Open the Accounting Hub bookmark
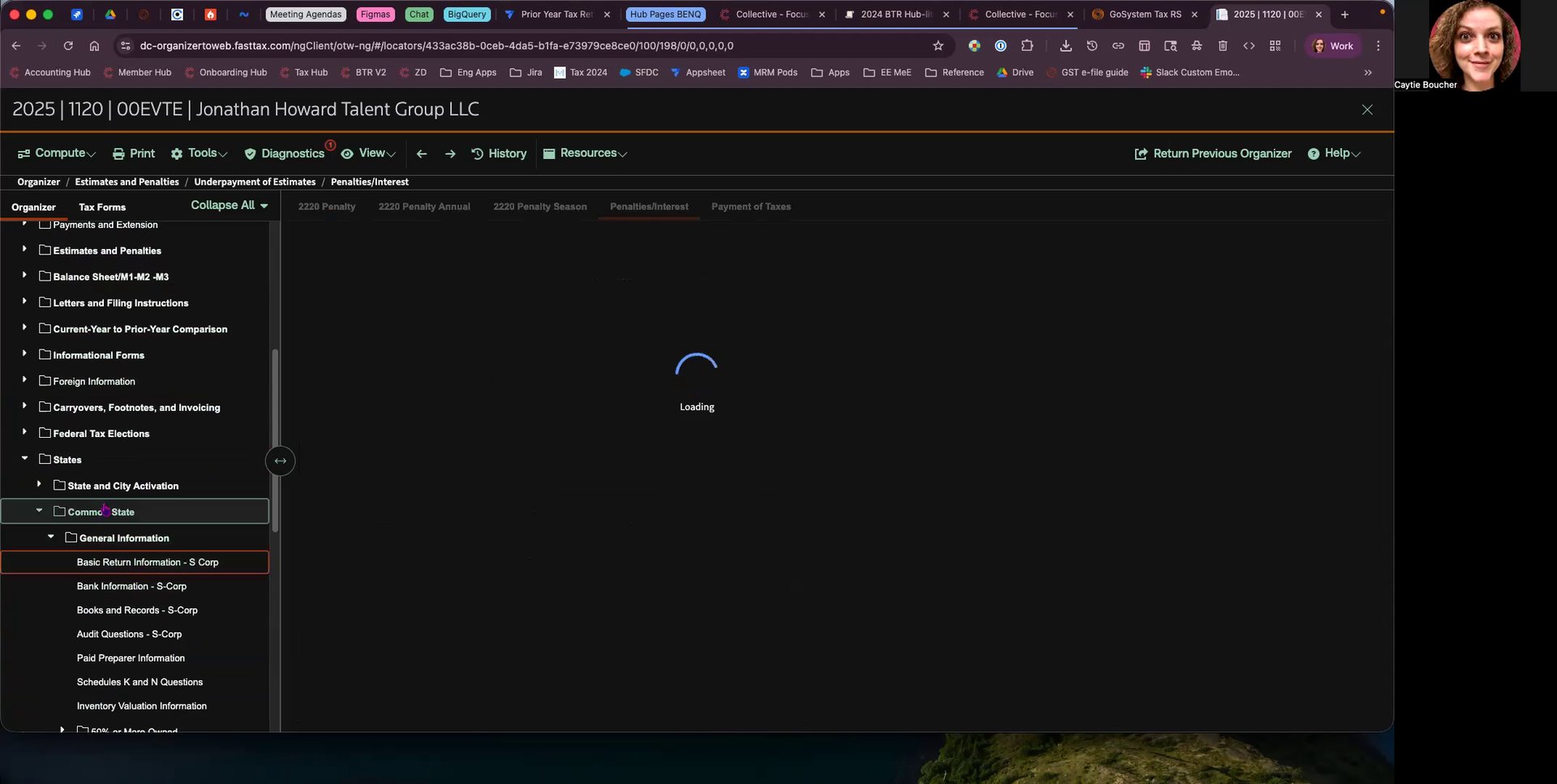Screen dimensions: 1557x784 coord(49,73)
